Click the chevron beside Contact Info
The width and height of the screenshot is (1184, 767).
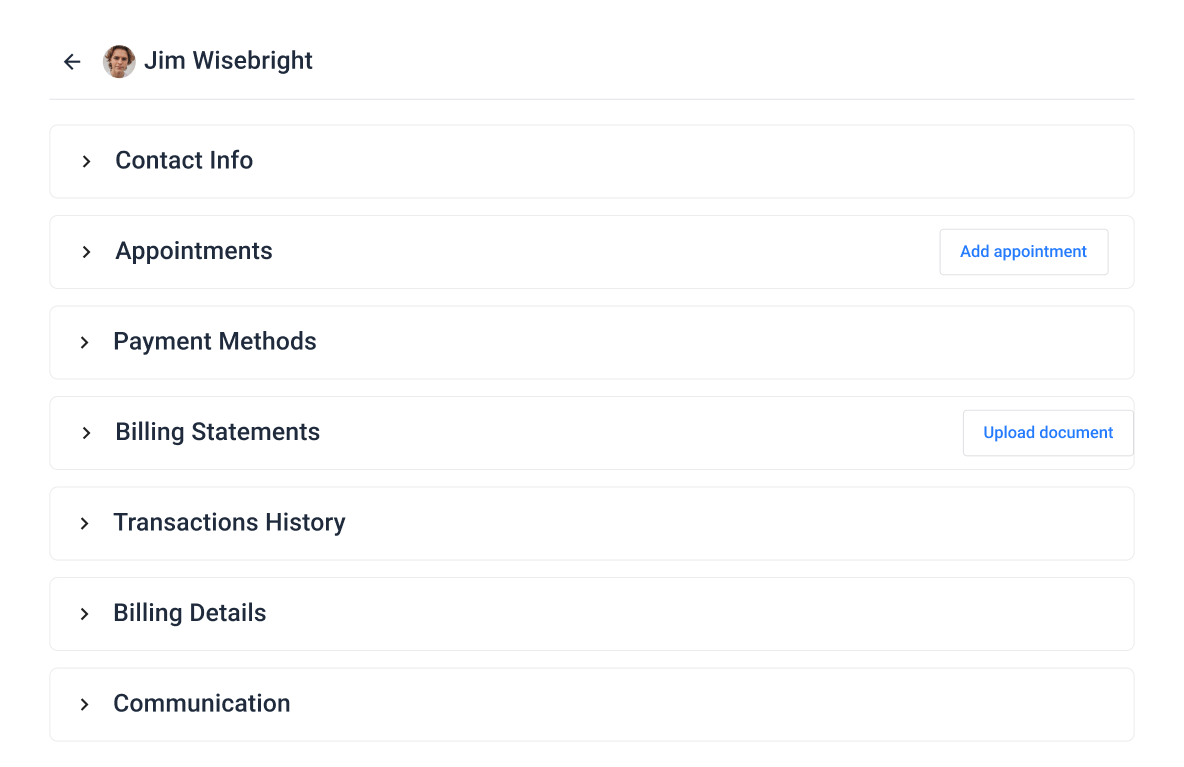tap(87, 161)
